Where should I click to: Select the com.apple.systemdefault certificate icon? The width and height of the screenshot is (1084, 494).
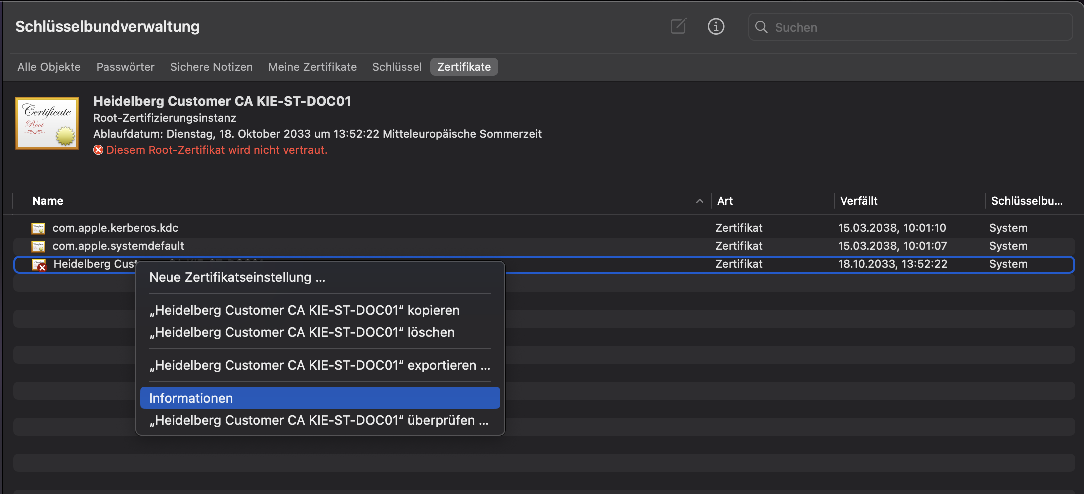point(38,246)
